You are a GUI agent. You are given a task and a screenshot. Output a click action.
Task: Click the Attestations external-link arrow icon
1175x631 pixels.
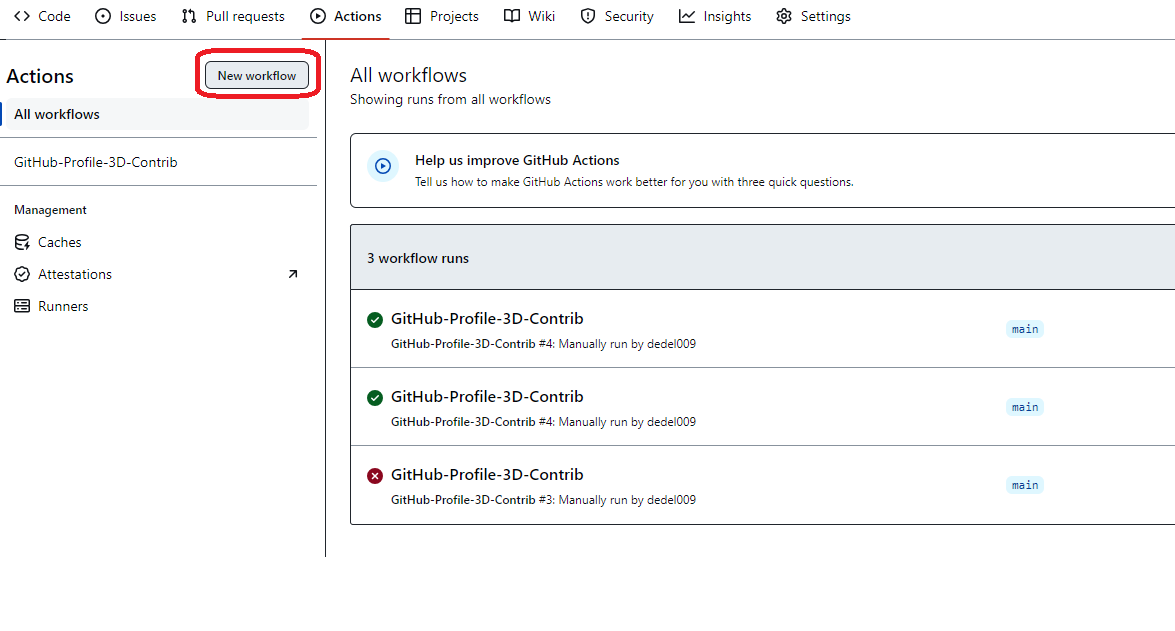coord(293,274)
